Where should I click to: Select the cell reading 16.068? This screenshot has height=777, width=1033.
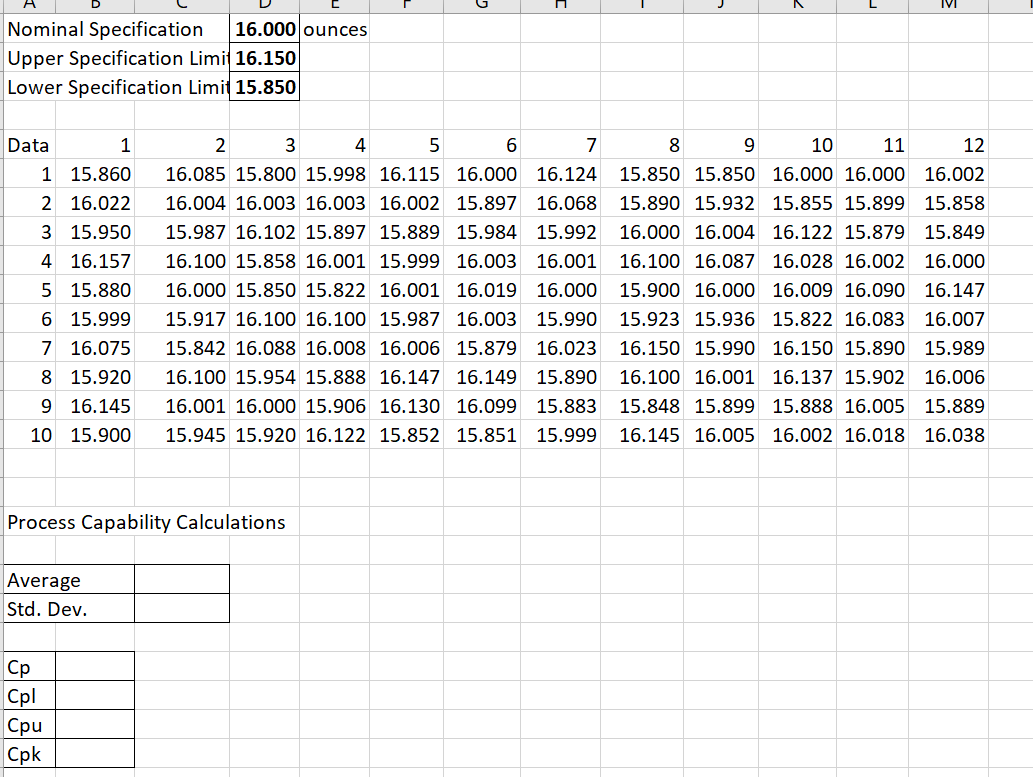pyautogui.click(x=561, y=203)
